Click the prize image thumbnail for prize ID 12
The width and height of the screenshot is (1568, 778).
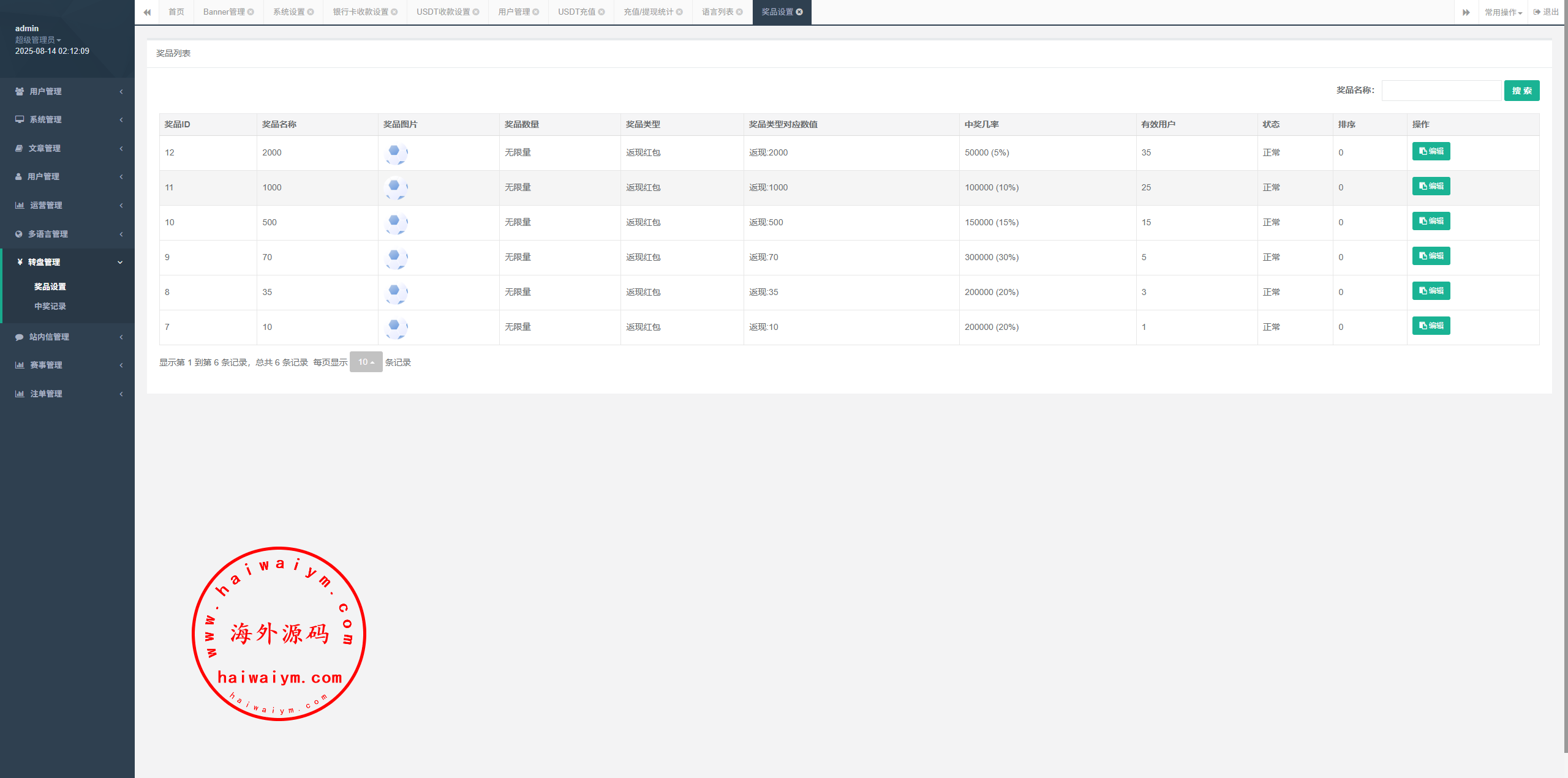tap(396, 153)
